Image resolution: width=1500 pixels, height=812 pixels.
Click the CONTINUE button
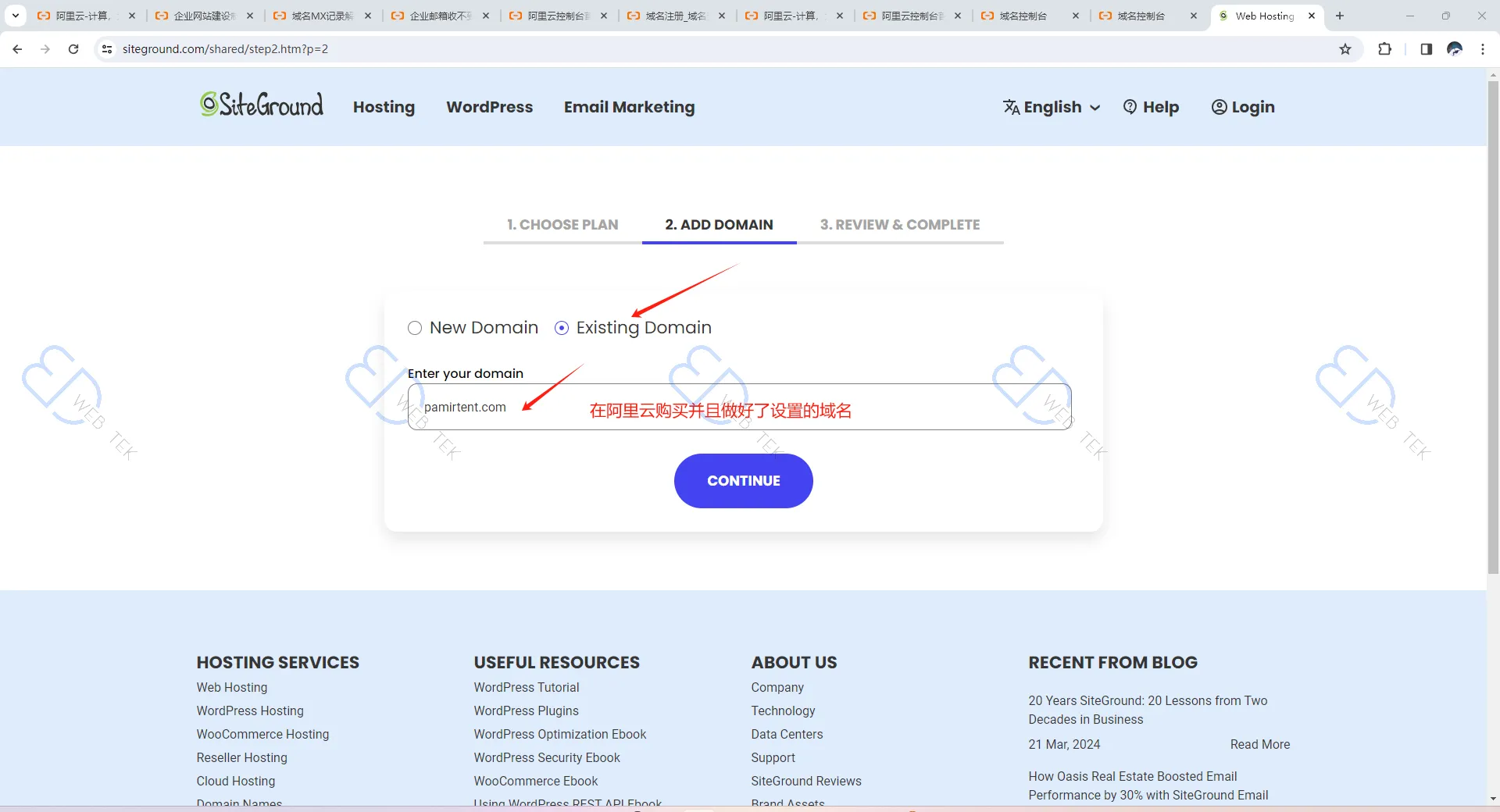click(x=743, y=481)
